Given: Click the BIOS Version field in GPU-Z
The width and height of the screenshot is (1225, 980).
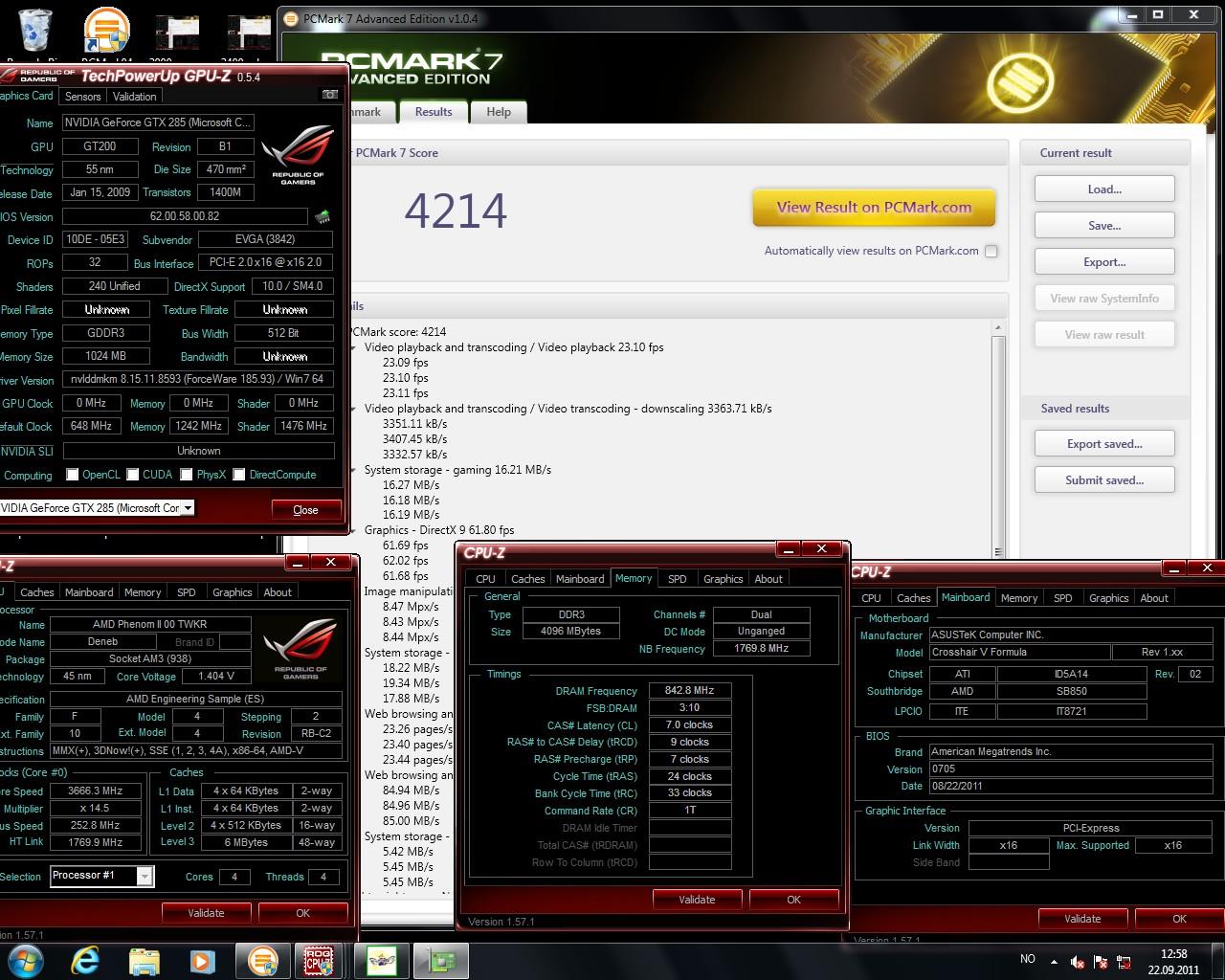Looking at the screenshot, I should coord(185,216).
